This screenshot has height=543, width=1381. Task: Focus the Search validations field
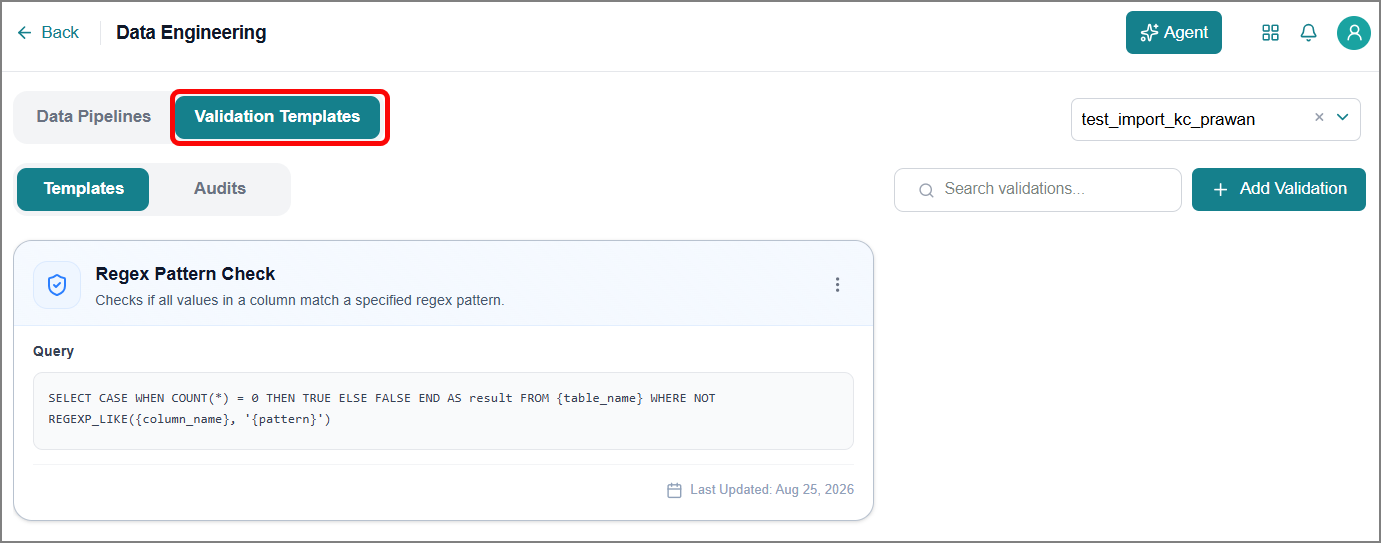1038,190
